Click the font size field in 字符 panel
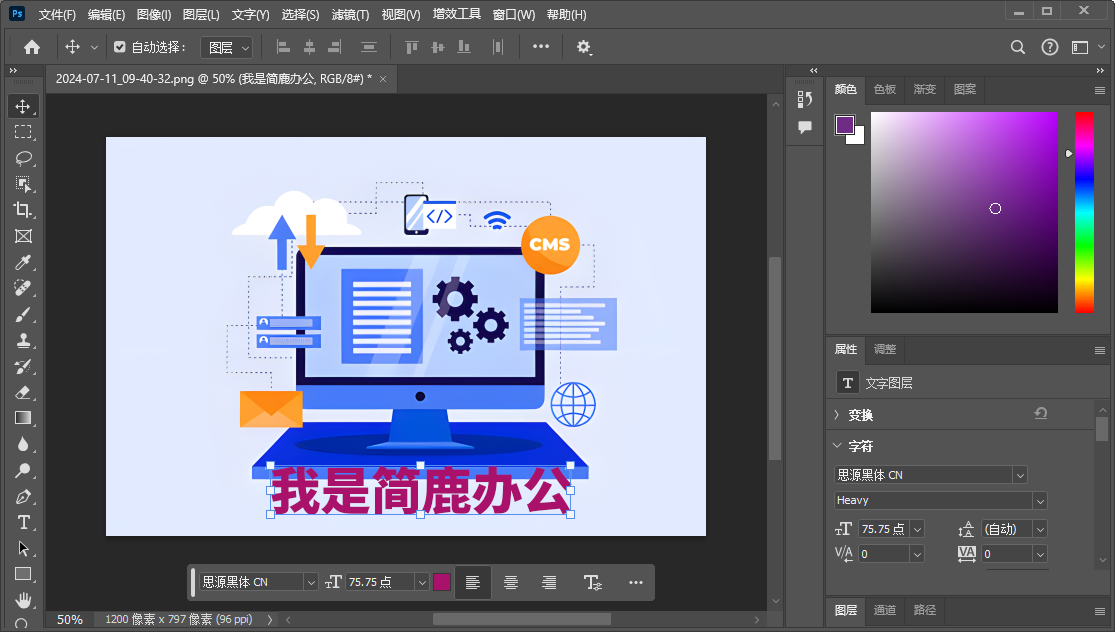Image resolution: width=1115 pixels, height=632 pixels. pos(883,529)
